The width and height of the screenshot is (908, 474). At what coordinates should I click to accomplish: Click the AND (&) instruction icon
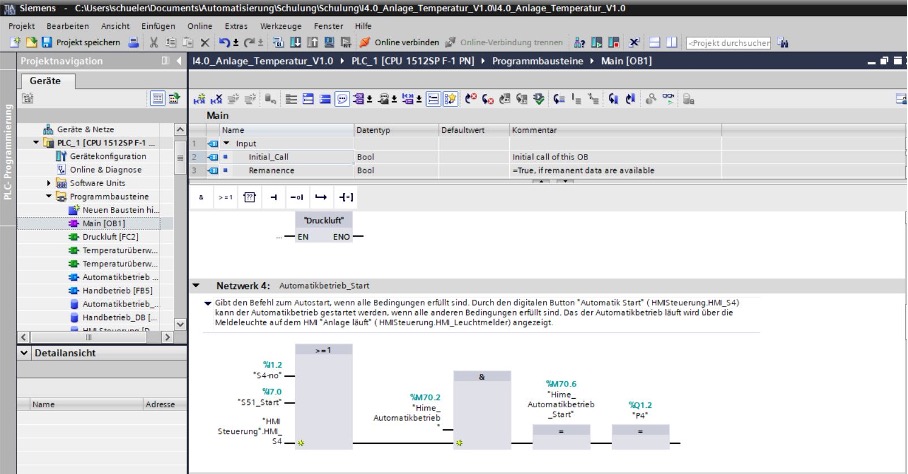tap(201, 197)
